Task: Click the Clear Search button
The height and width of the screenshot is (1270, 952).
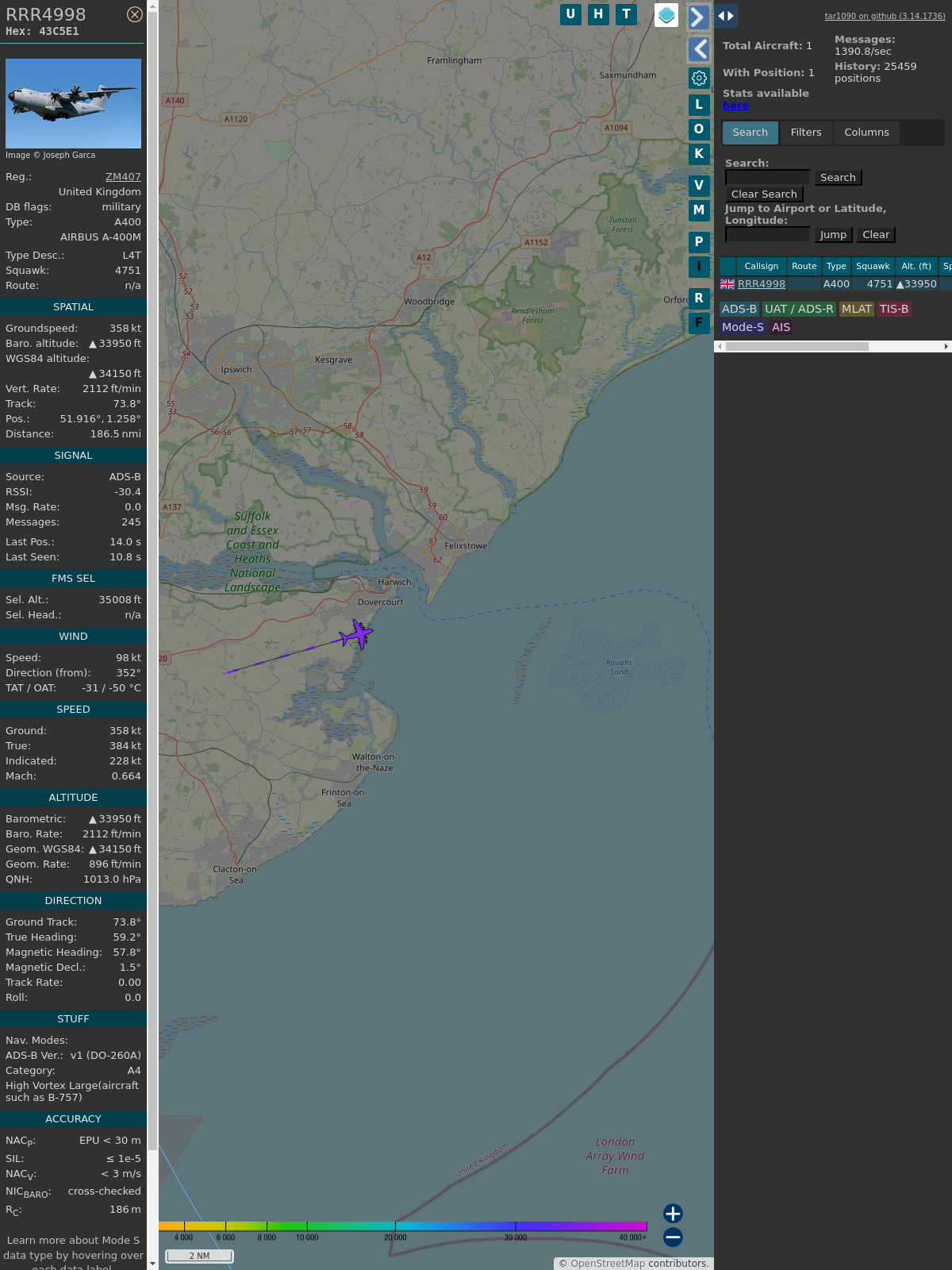Action: pyautogui.click(x=764, y=194)
